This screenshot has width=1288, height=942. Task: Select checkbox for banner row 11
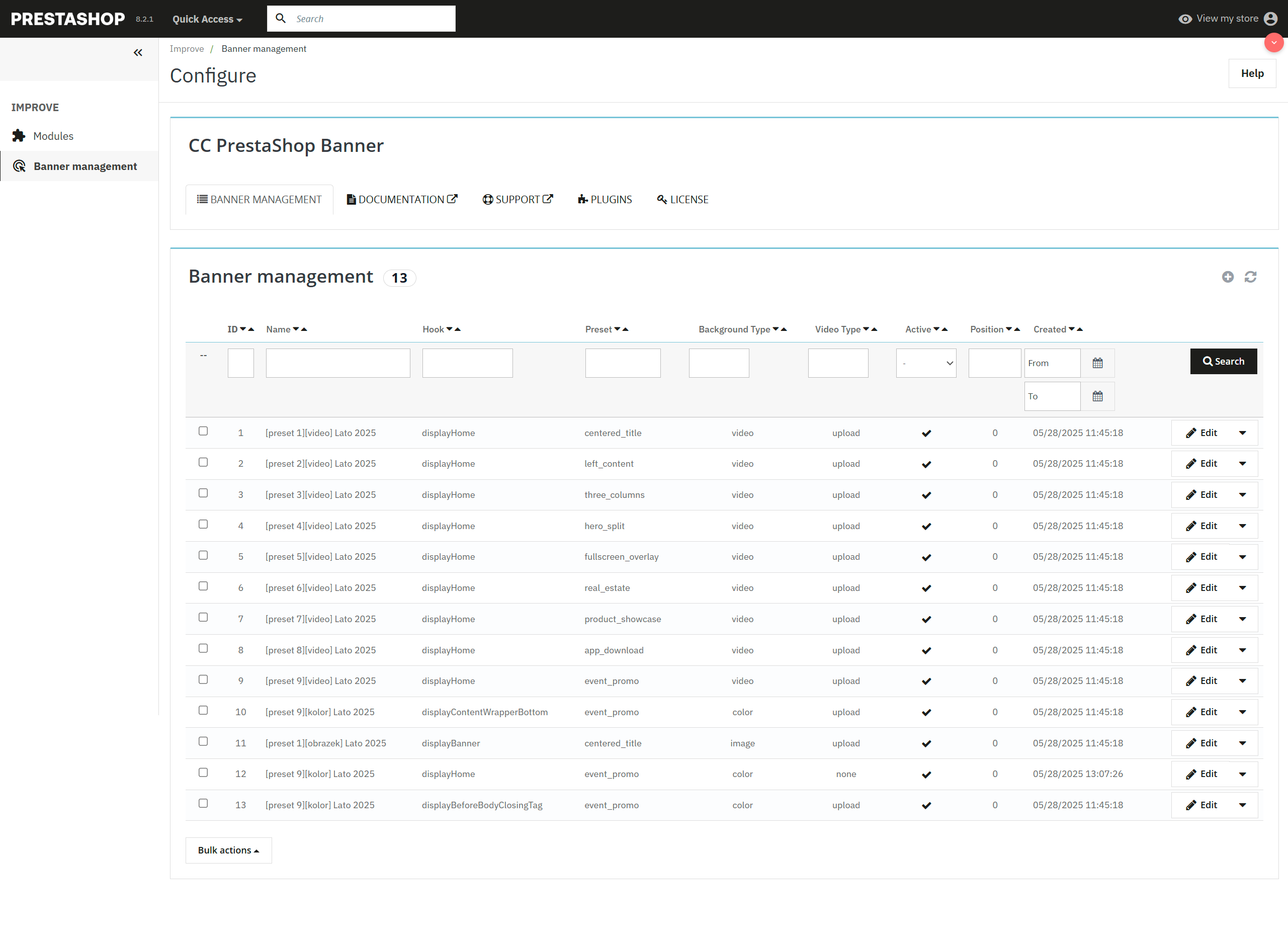coord(203,741)
